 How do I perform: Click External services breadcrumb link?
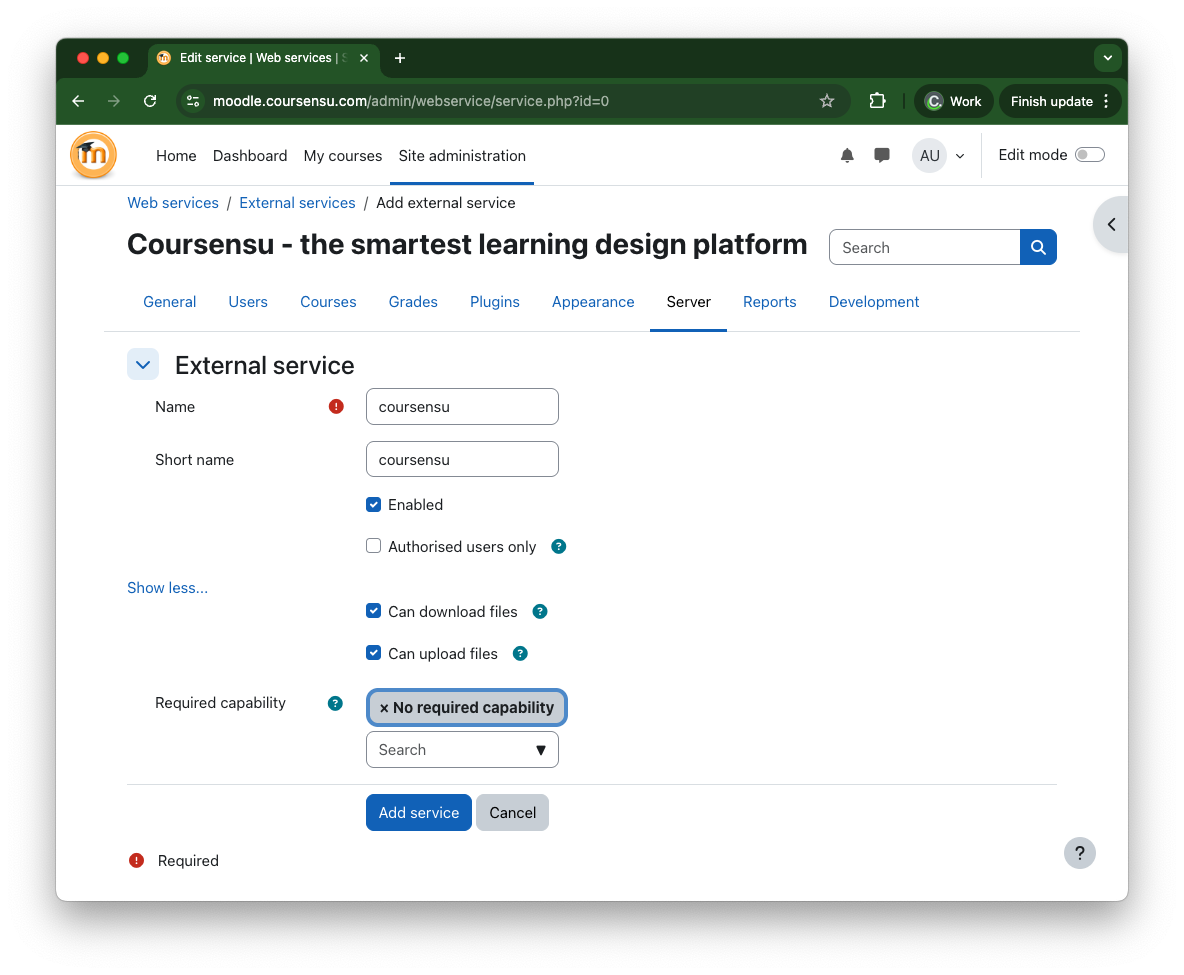pyautogui.click(x=298, y=203)
